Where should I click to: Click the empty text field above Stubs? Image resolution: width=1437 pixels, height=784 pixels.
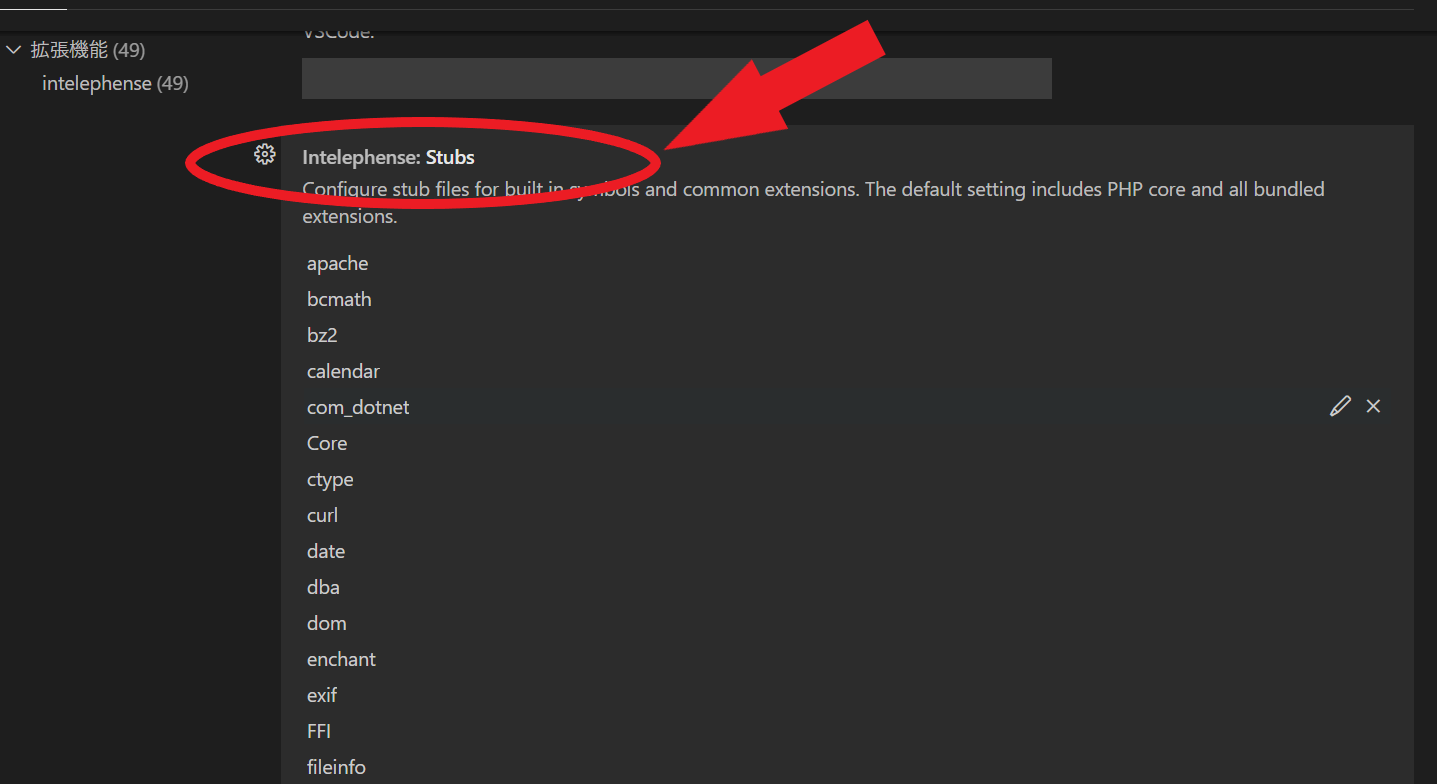[677, 78]
